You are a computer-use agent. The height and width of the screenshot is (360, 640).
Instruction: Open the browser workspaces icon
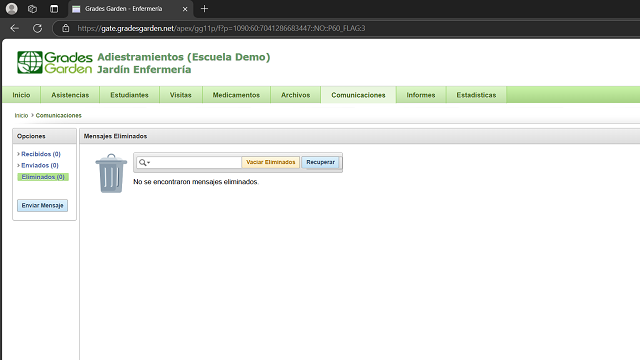click(32, 9)
